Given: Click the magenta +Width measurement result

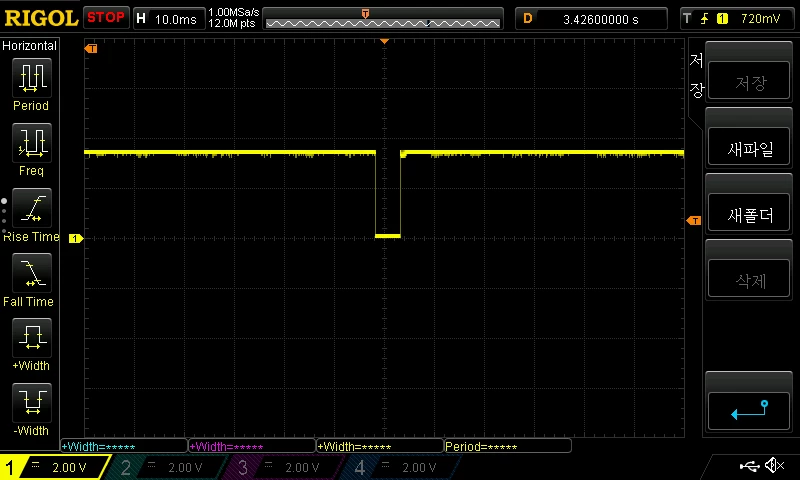Looking at the screenshot, I should click(252, 446).
